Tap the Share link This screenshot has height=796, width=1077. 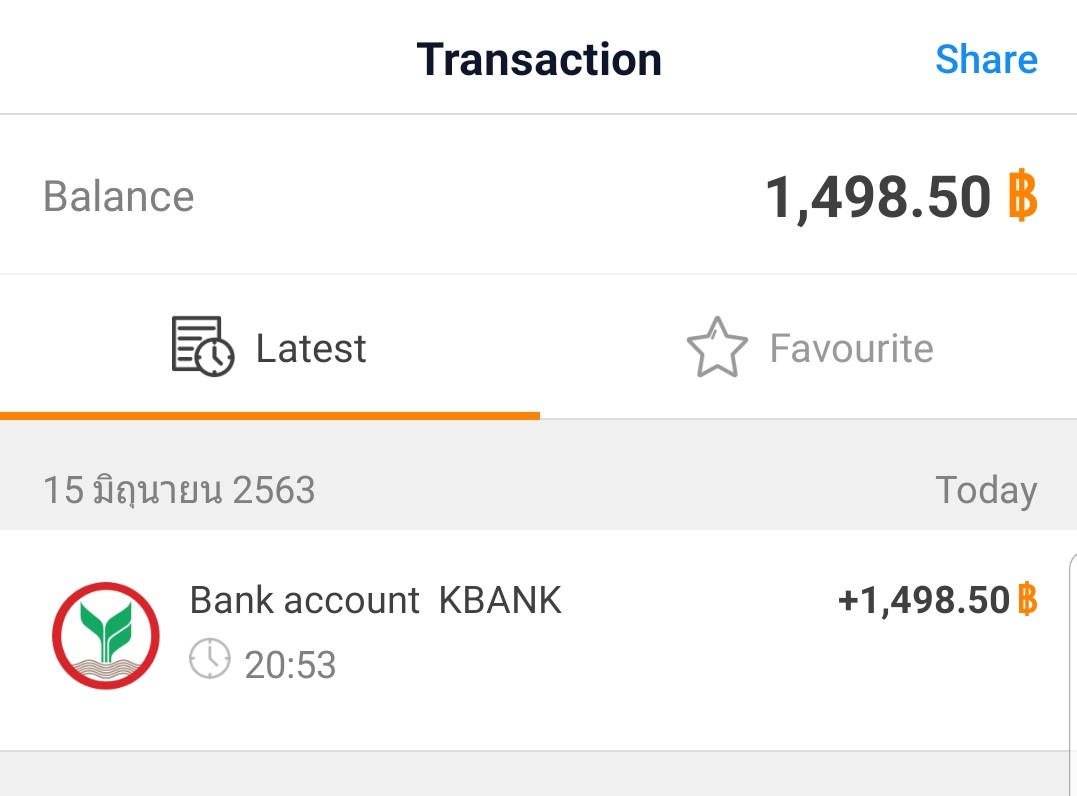pos(986,60)
